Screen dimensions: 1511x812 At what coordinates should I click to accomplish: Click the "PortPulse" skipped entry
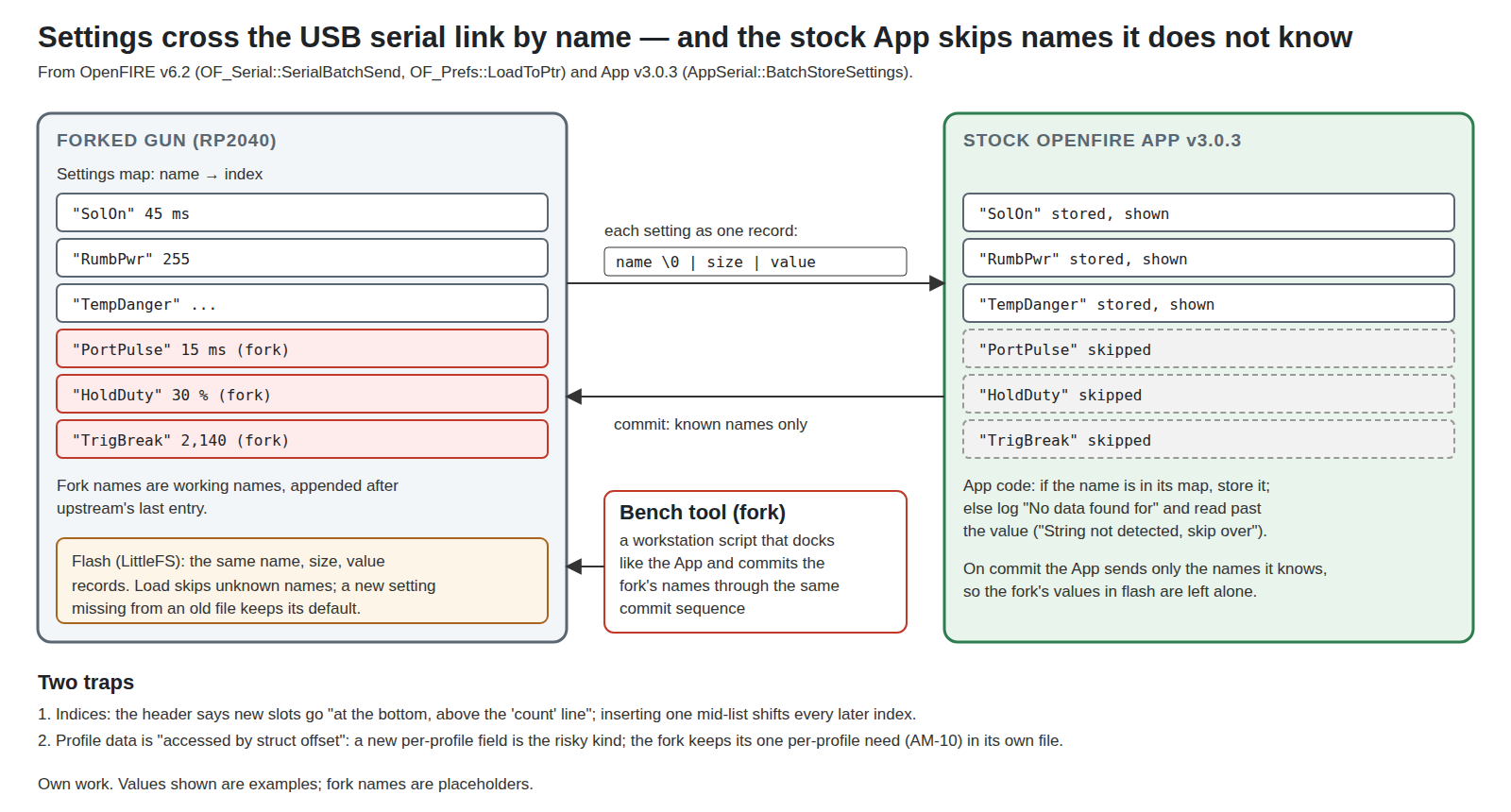pos(1209,348)
